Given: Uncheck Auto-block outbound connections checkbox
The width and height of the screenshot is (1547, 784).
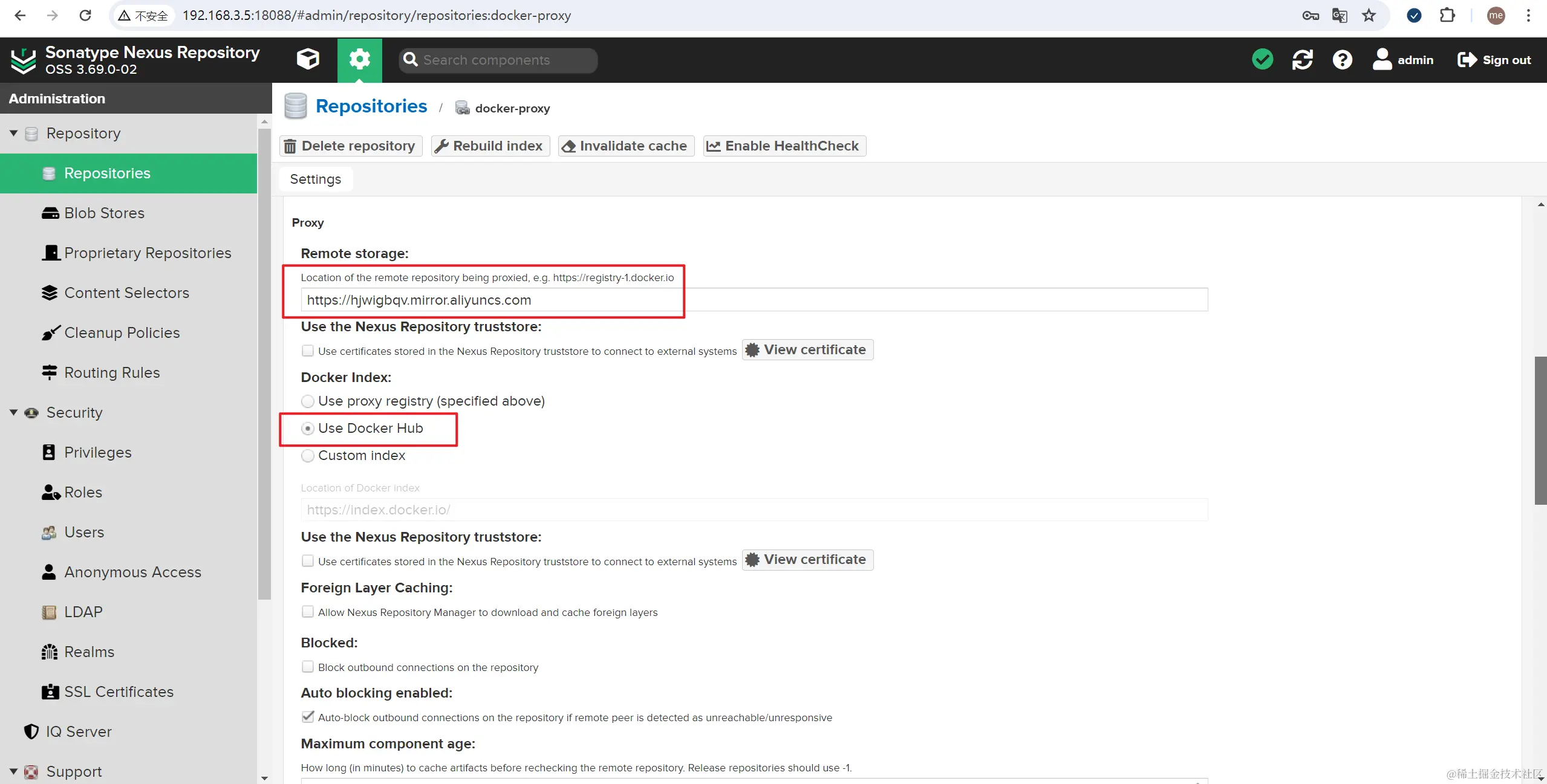Looking at the screenshot, I should (308, 717).
